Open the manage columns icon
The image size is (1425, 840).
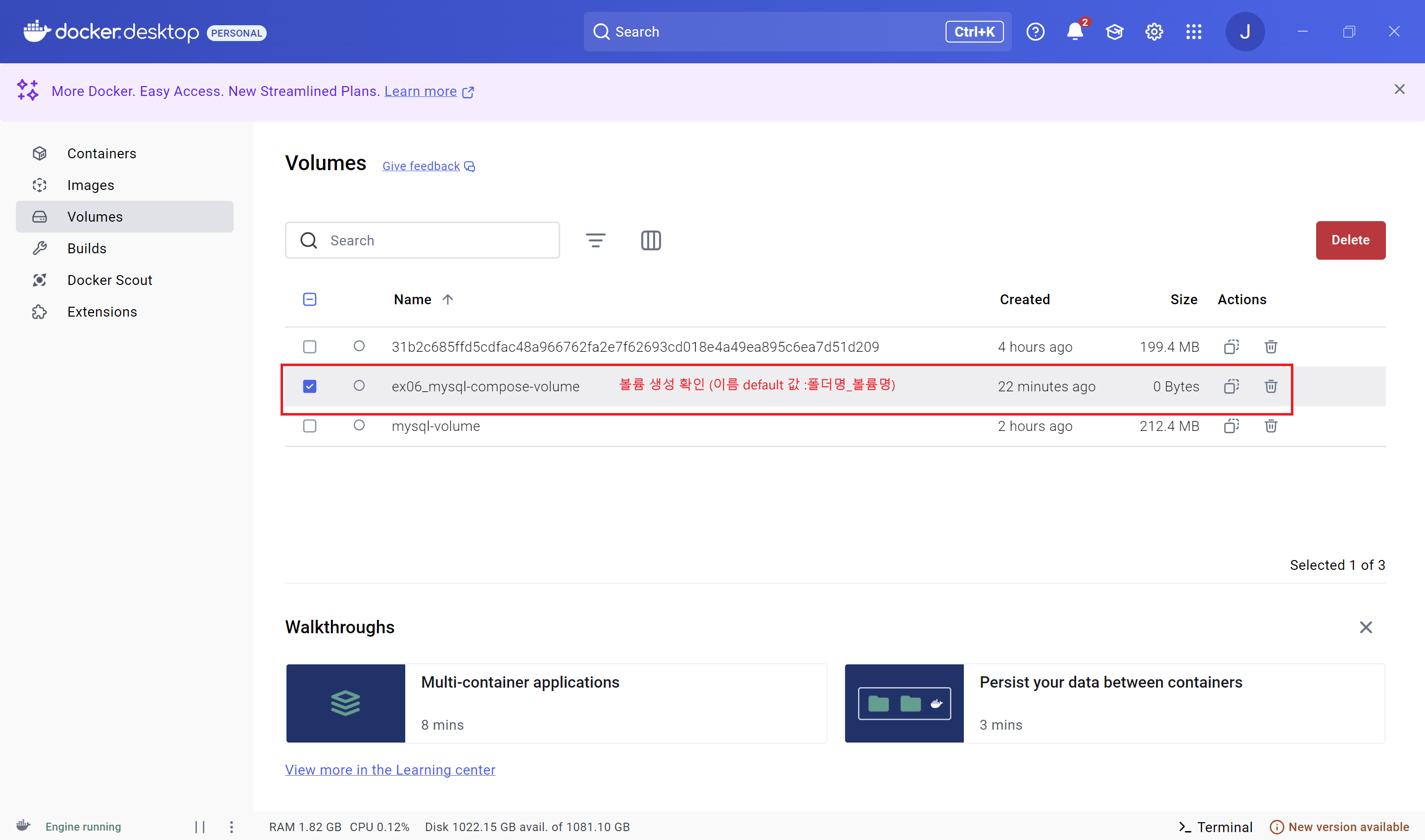(x=651, y=240)
